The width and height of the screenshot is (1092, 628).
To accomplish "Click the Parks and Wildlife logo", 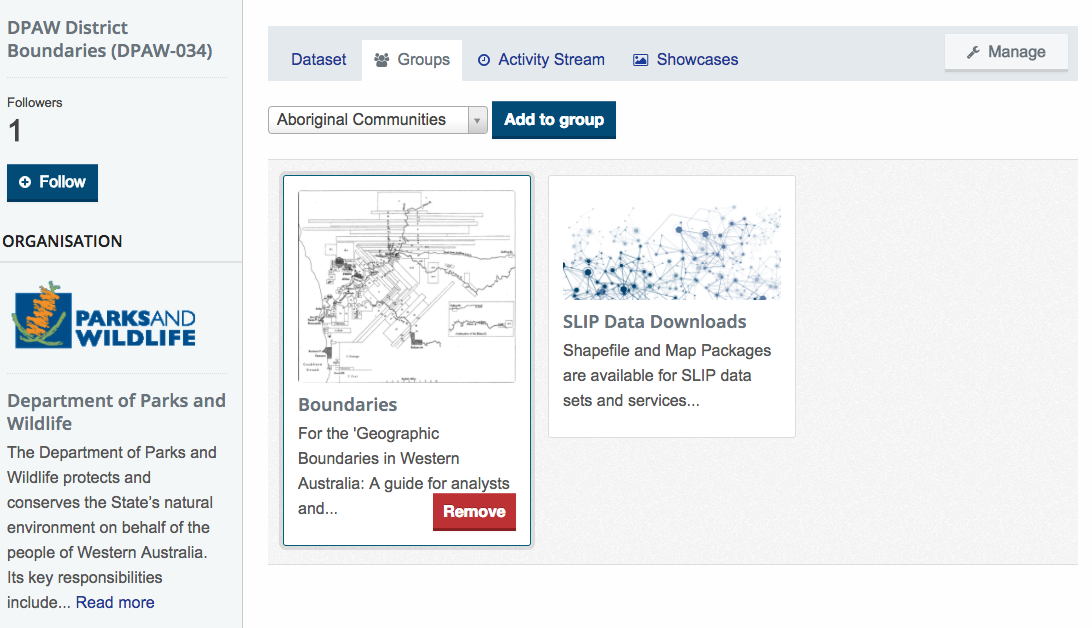I will (x=104, y=315).
